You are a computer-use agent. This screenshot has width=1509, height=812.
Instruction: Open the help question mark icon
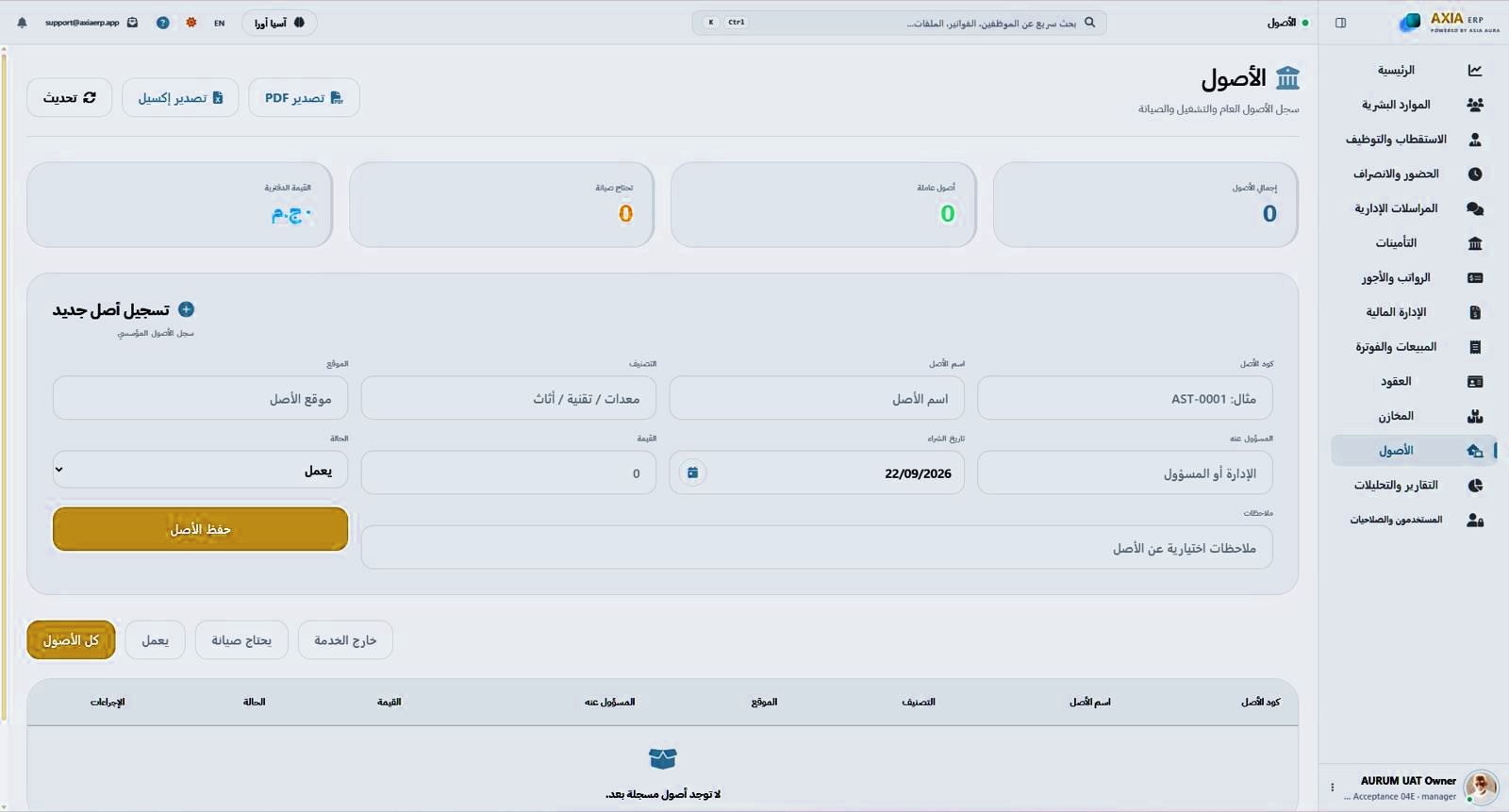[x=163, y=23]
